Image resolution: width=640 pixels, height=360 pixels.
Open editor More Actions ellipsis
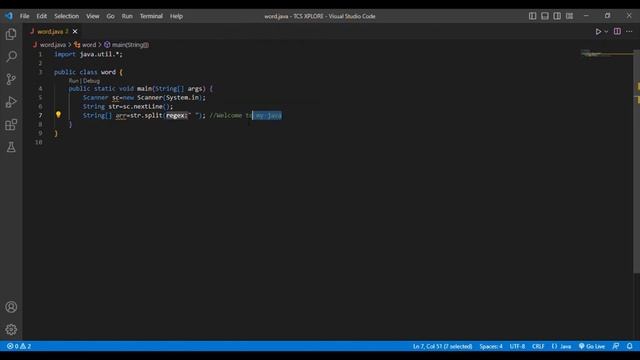(629, 31)
